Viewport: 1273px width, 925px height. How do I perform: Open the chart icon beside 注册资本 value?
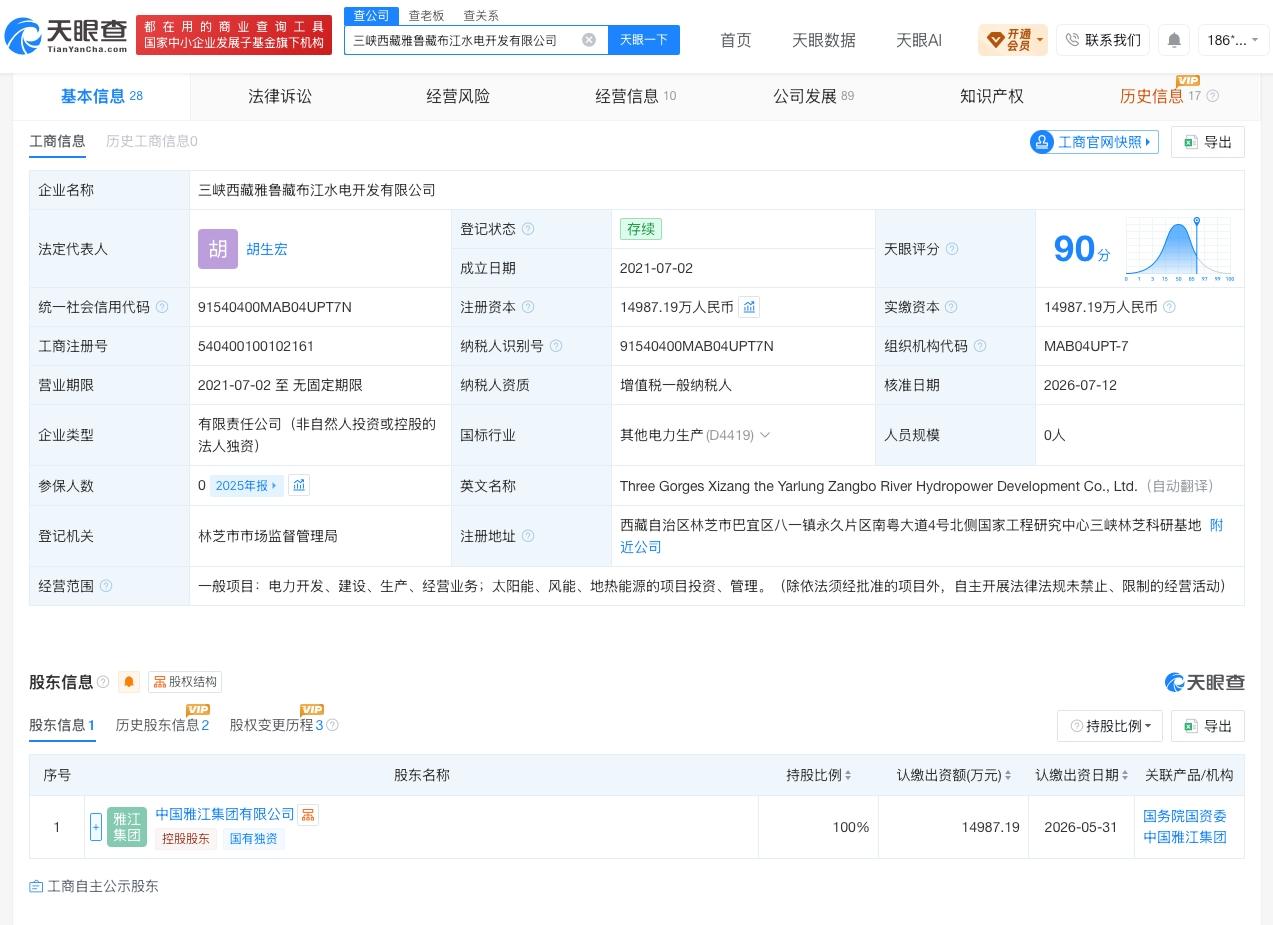tap(749, 307)
